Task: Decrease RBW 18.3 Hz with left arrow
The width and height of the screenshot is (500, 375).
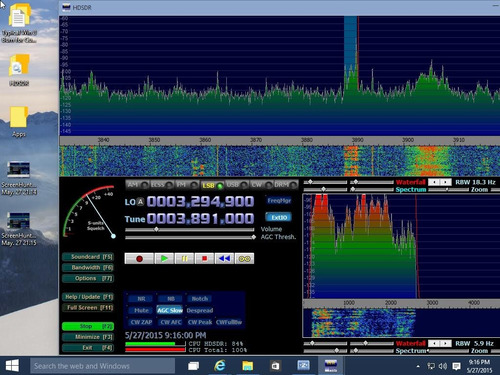Action: 434,182
